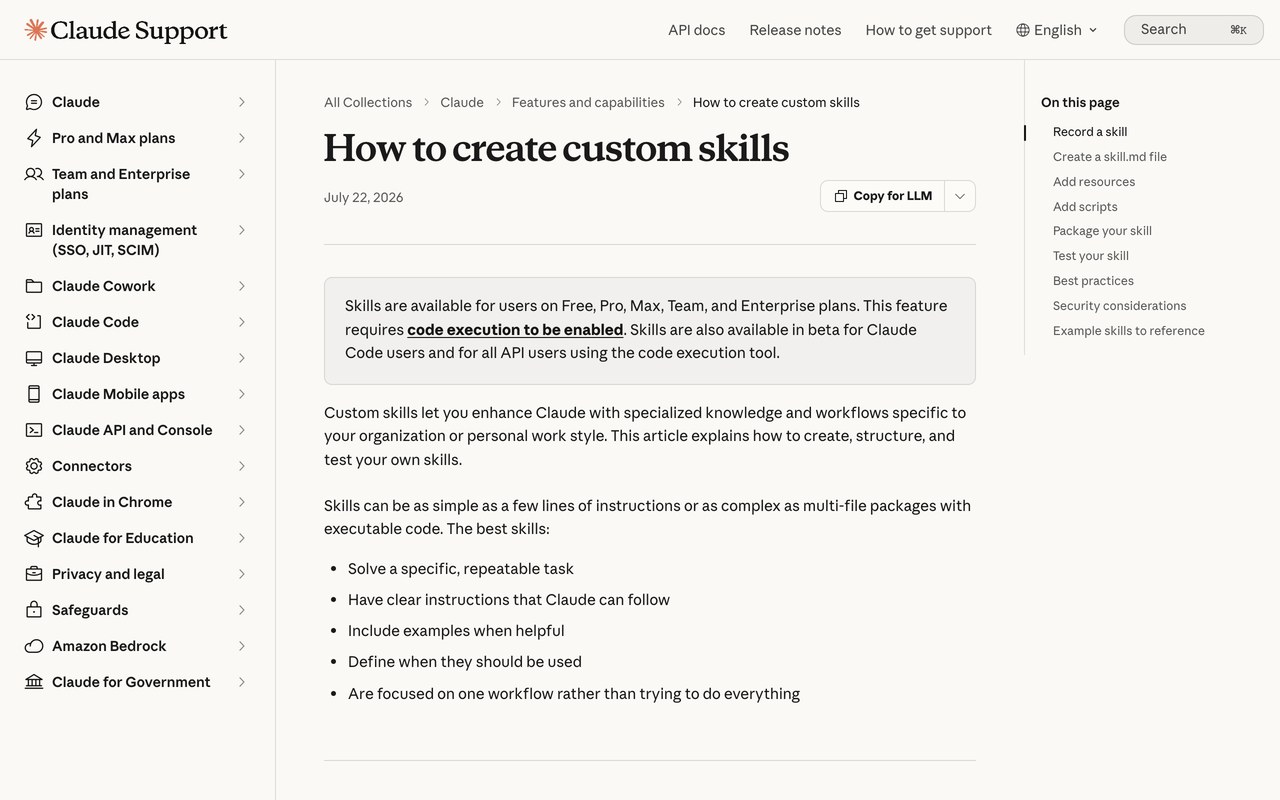The height and width of the screenshot is (800, 1280).
Task: Click the puzzle piece Claude in Chrome icon
Action: (34, 502)
